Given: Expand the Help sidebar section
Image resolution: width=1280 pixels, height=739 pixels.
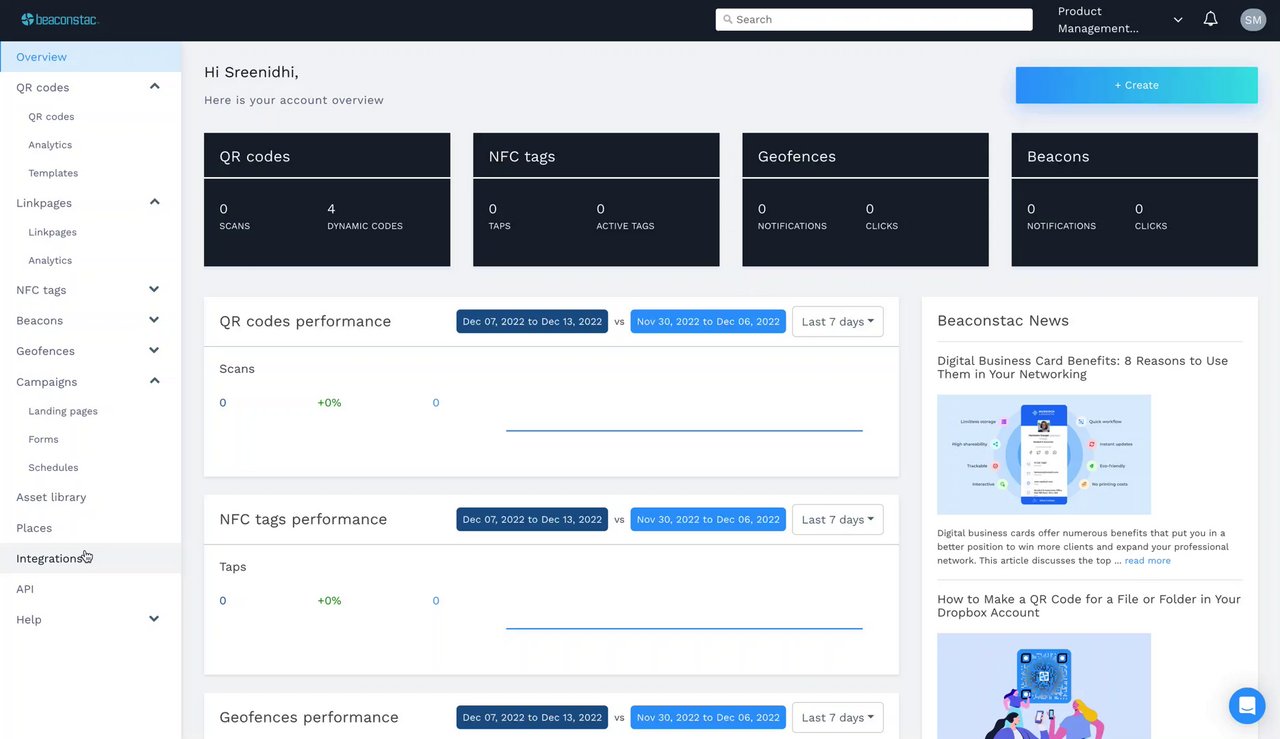Looking at the screenshot, I should 154,619.
